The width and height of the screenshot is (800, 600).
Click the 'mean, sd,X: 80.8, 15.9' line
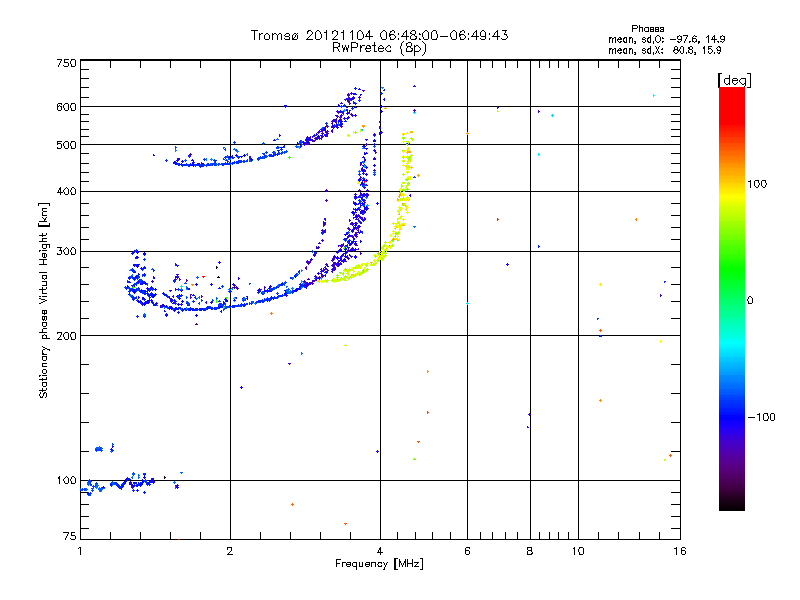coord(665,50)
